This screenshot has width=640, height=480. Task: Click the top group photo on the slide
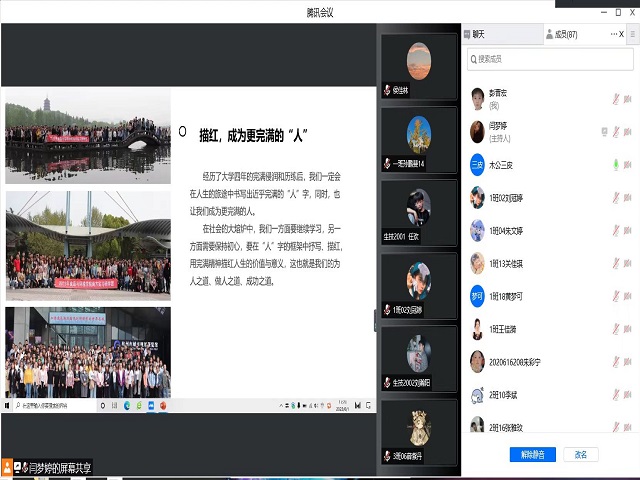point(88,136)
